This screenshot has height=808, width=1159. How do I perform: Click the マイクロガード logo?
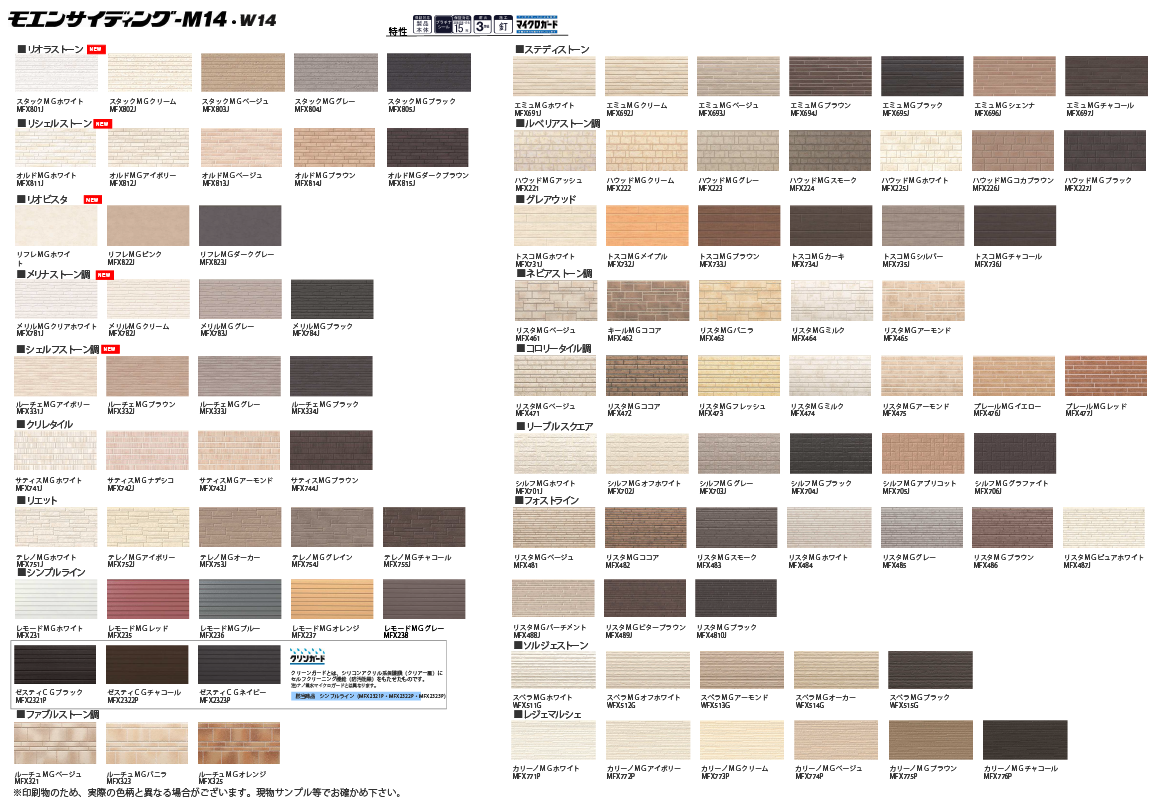point(537,24)
